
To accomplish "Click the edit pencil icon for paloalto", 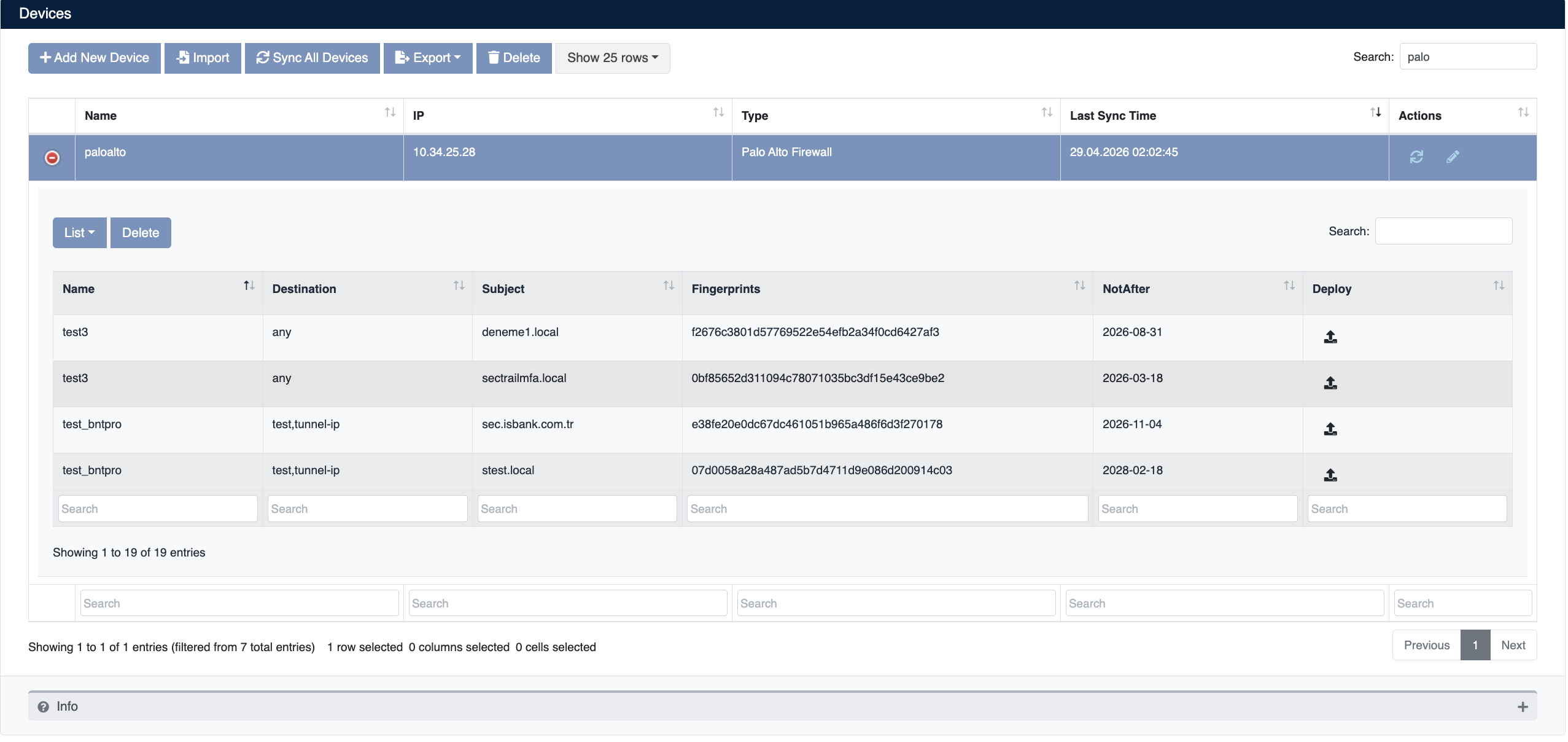I will pos(1453,157).
